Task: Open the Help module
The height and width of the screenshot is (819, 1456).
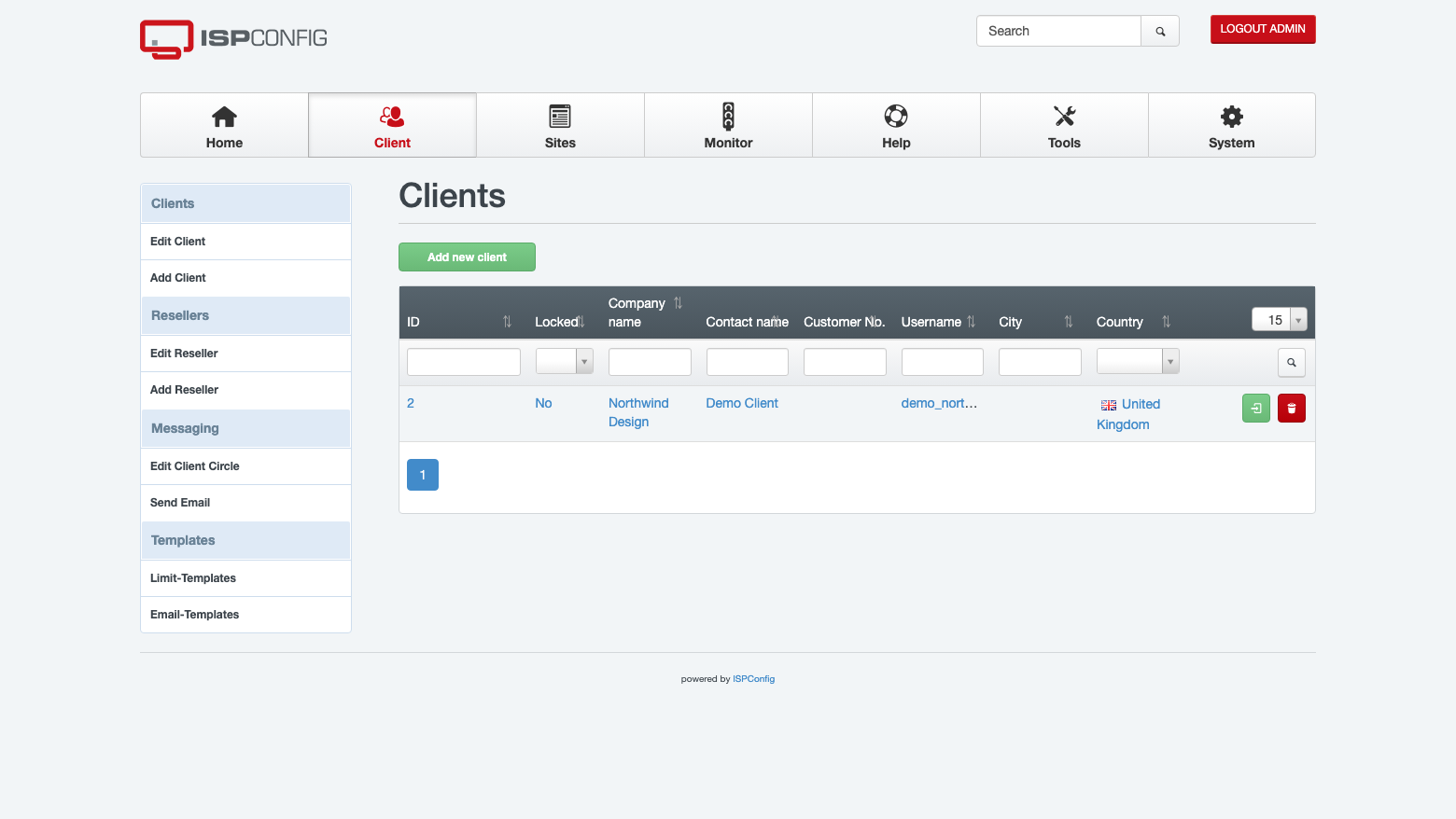Action: (896, 125)
